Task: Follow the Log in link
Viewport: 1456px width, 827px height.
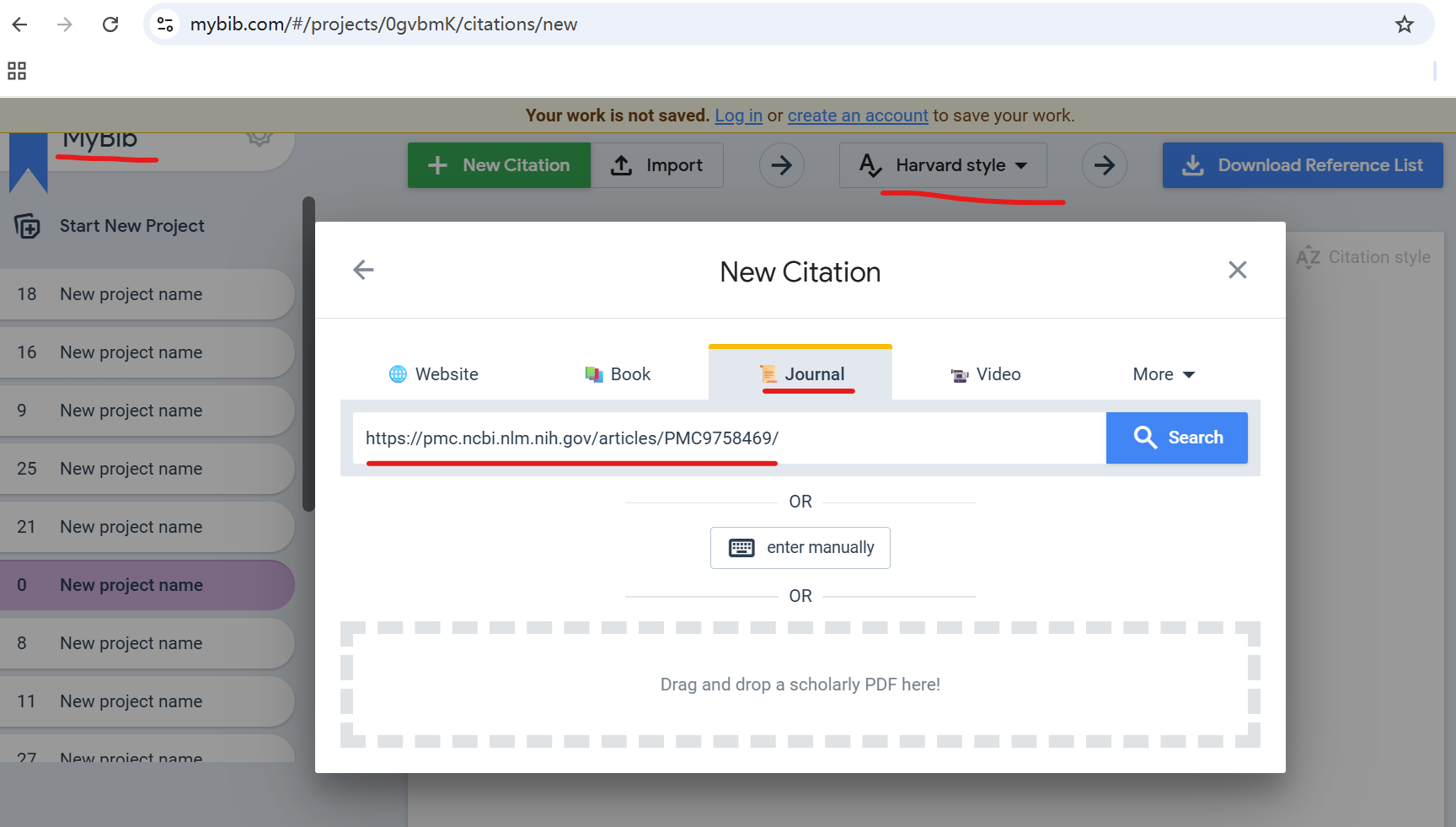Action: pyautogui.click(x=738, y=115)
